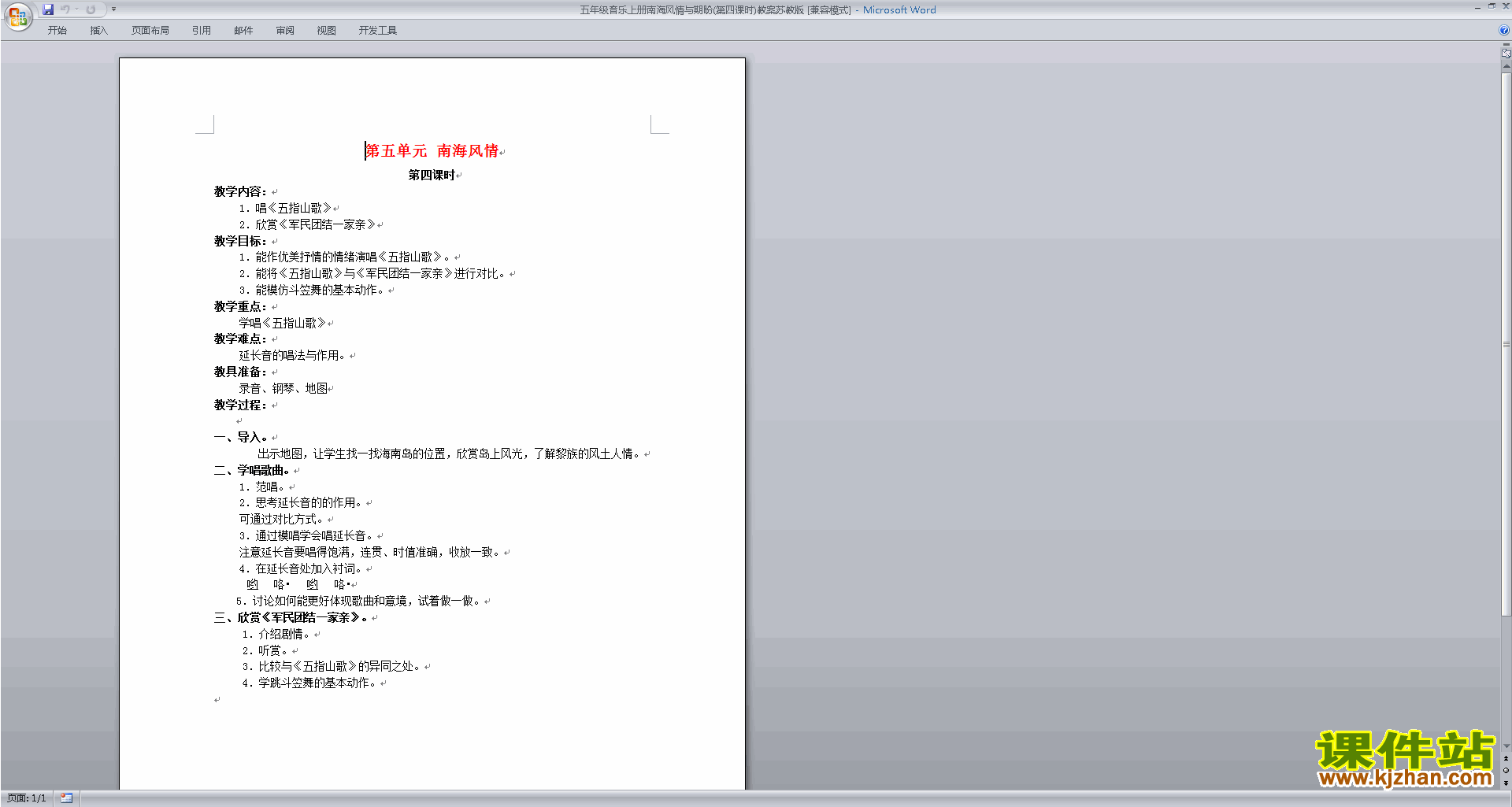Restore down the Word window
1512x807 pixels.
(1492, 6)
